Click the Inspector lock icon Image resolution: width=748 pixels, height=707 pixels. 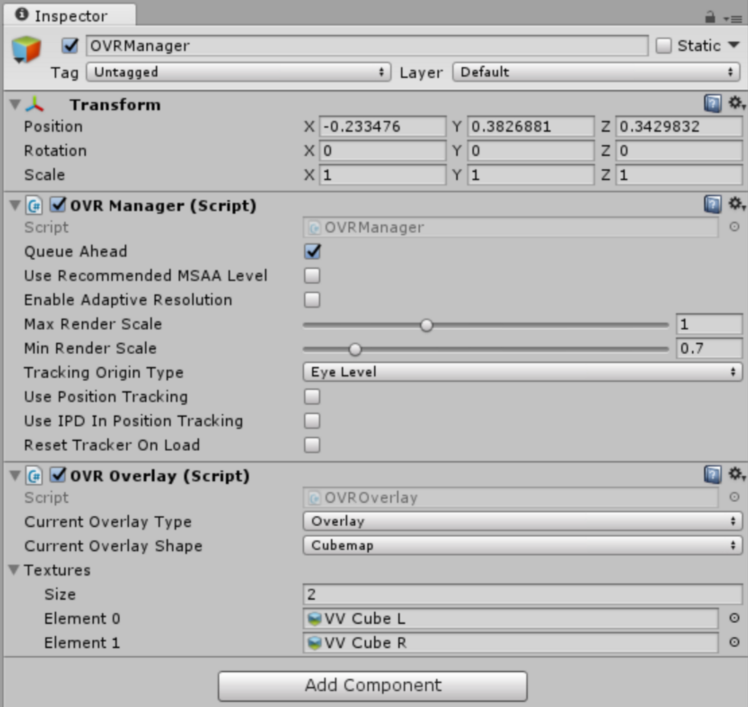click(x=710, y=18)
